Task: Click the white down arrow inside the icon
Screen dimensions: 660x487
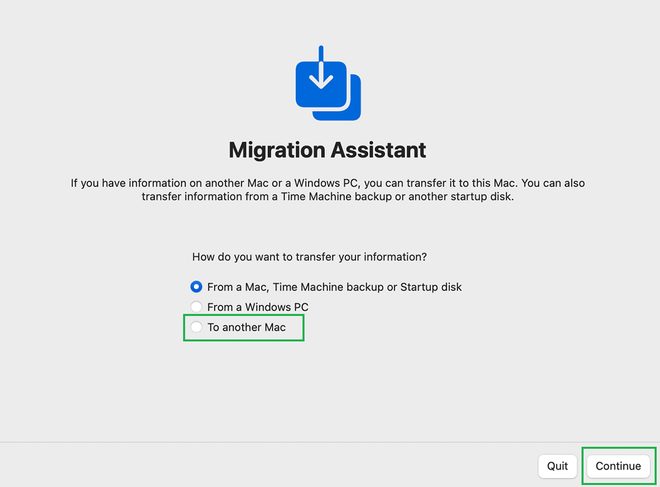Action: tap(321, 68)
